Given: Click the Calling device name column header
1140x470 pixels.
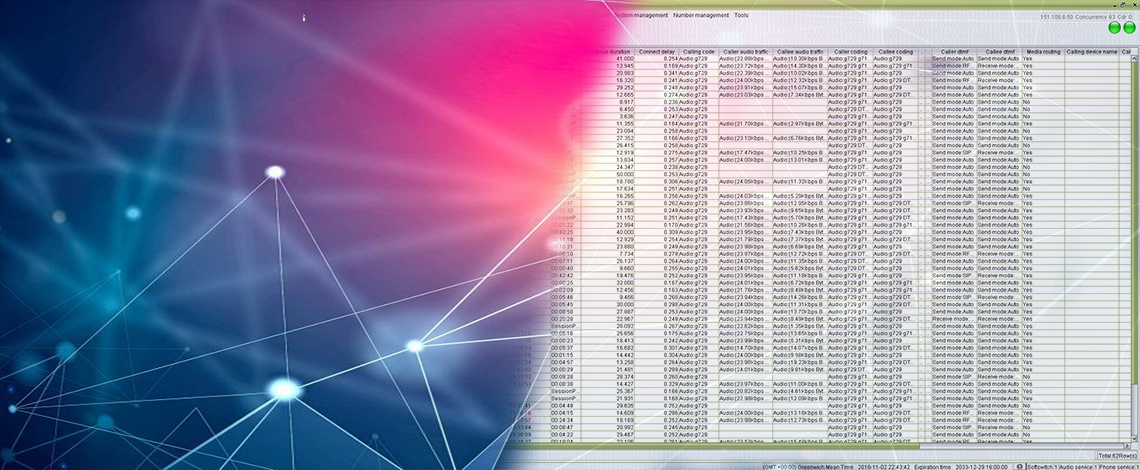Looking at the screenshot, I should point(1092,52).
